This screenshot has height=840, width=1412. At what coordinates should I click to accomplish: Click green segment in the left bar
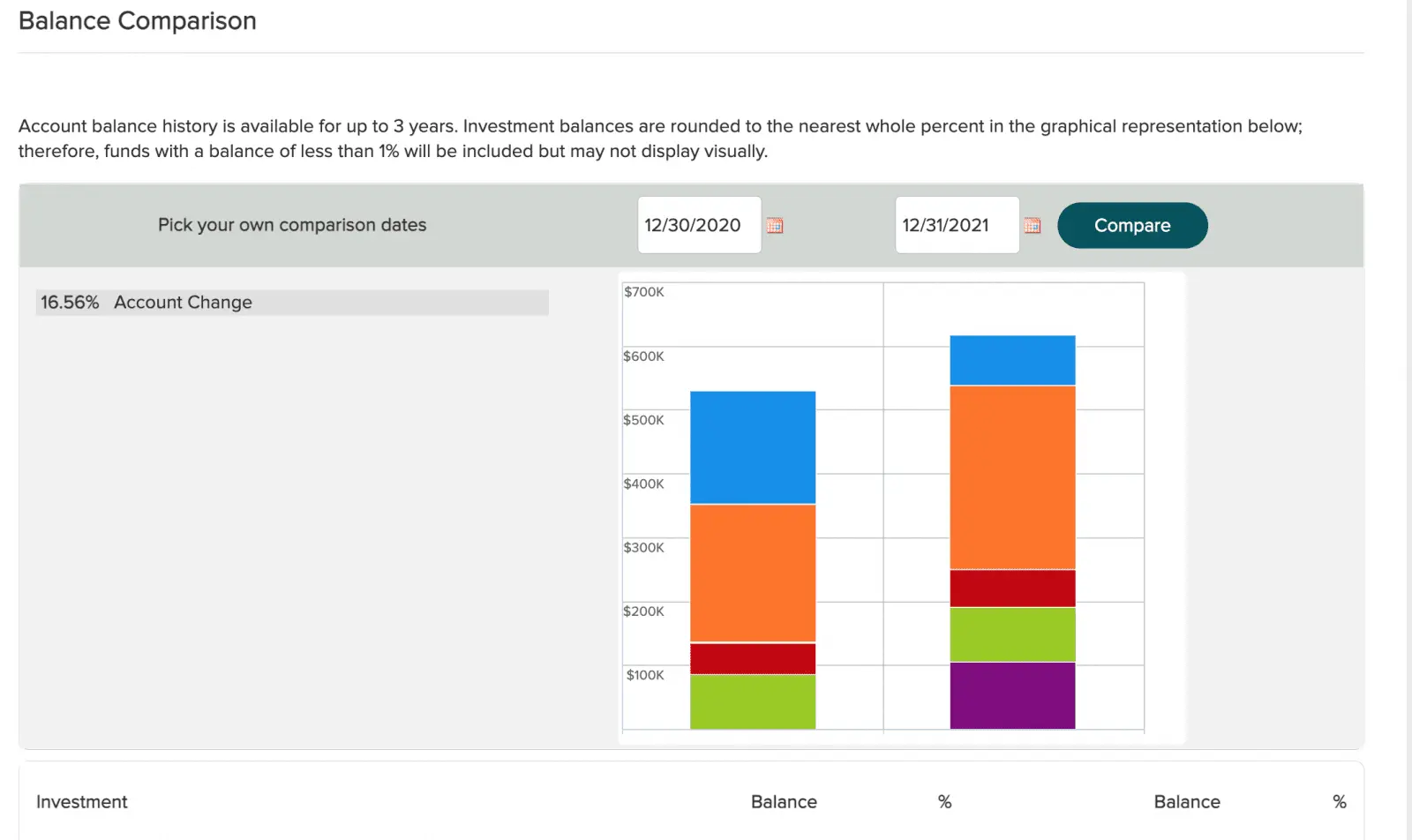coord(752,701)
